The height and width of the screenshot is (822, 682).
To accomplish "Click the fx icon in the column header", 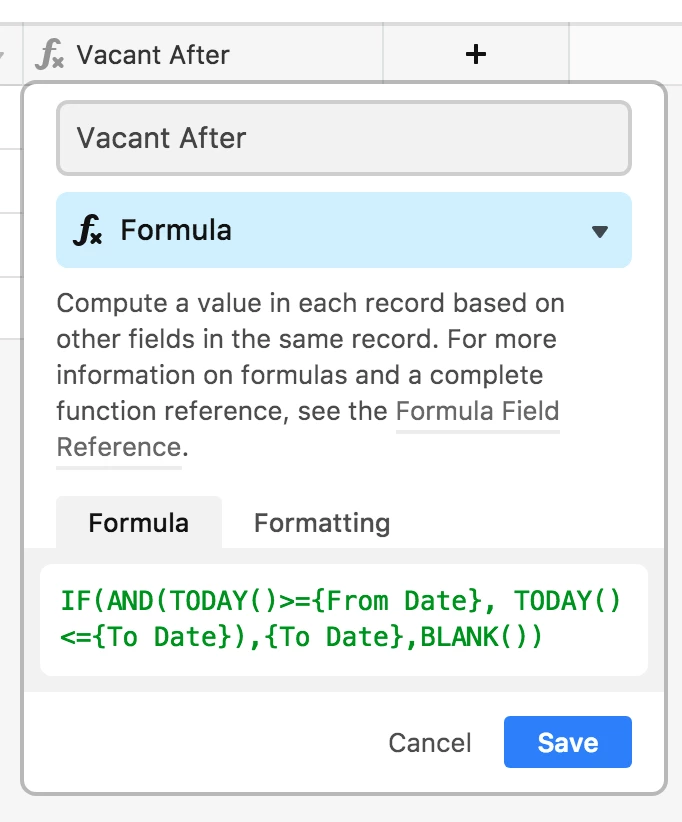I will [x=49, y=55].
